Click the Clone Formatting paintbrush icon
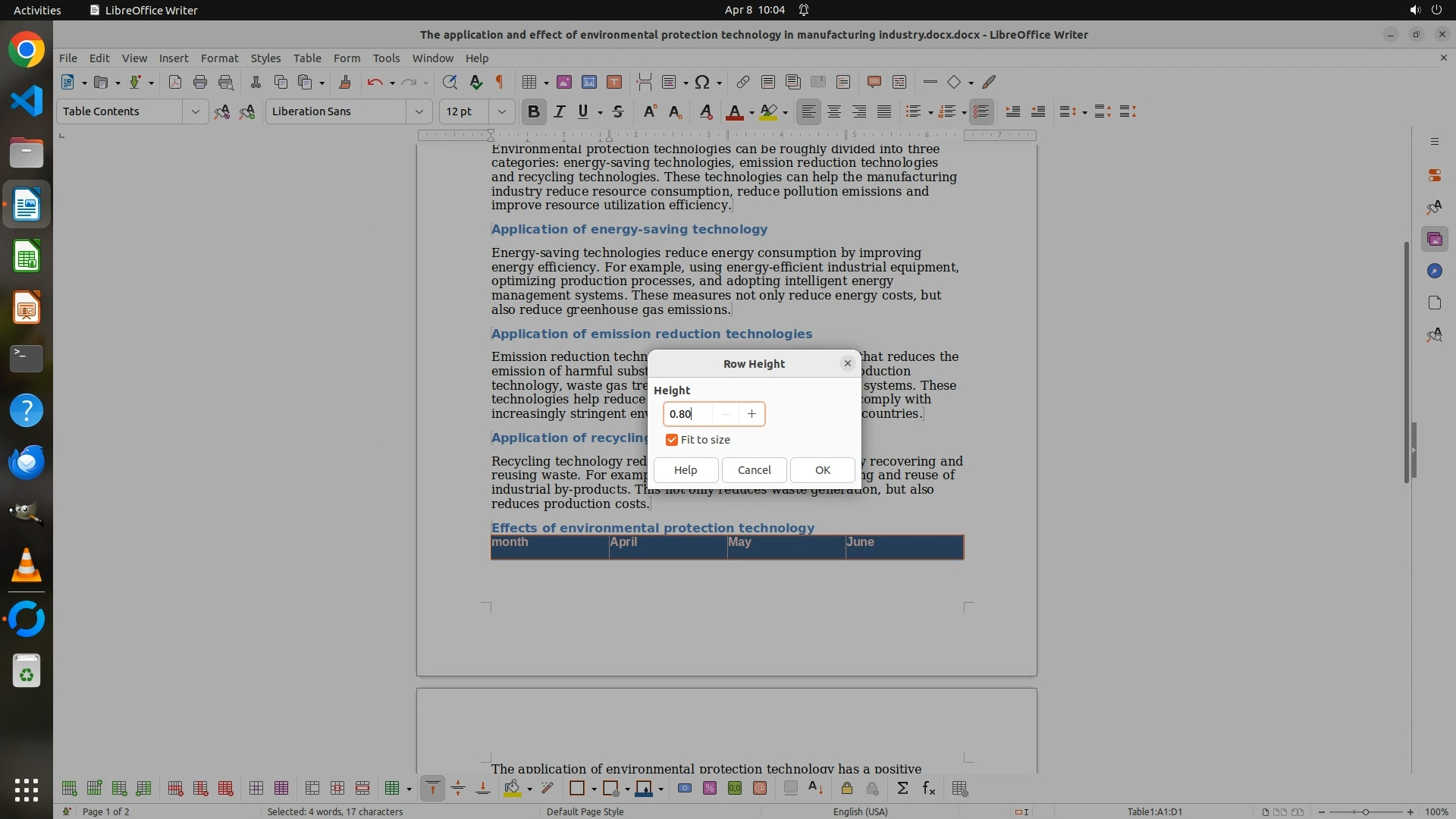1456x819 pixels. click(345, 82)
